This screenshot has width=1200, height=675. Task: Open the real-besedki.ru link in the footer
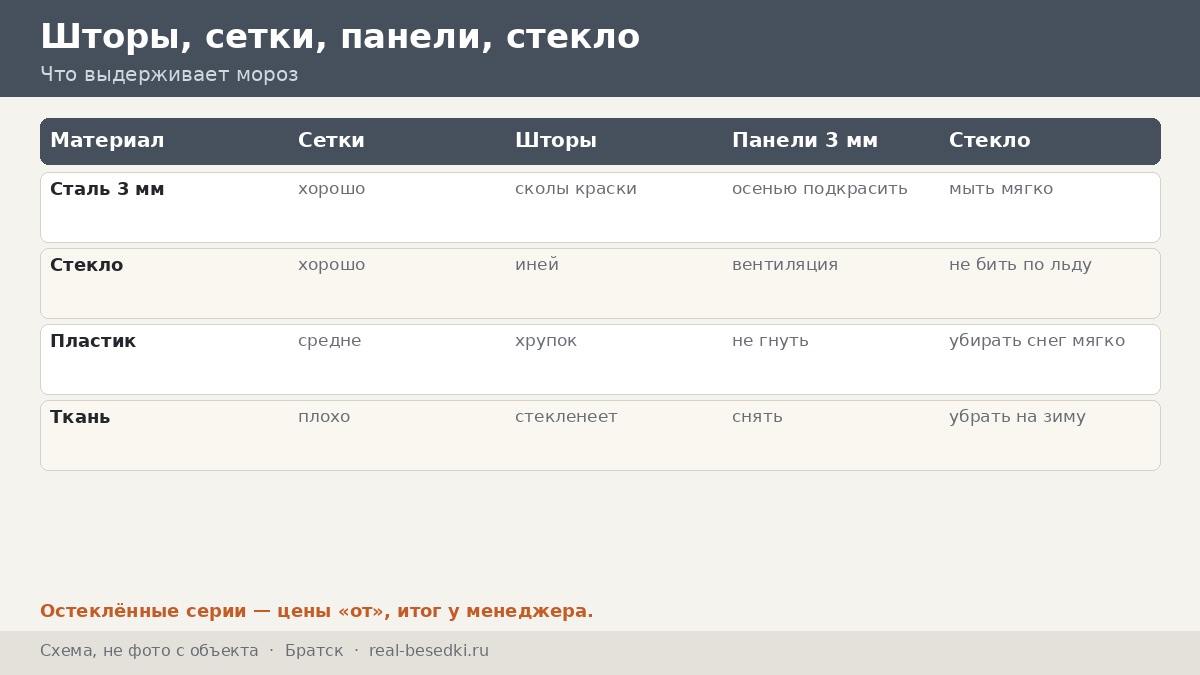tap(429, 651)
